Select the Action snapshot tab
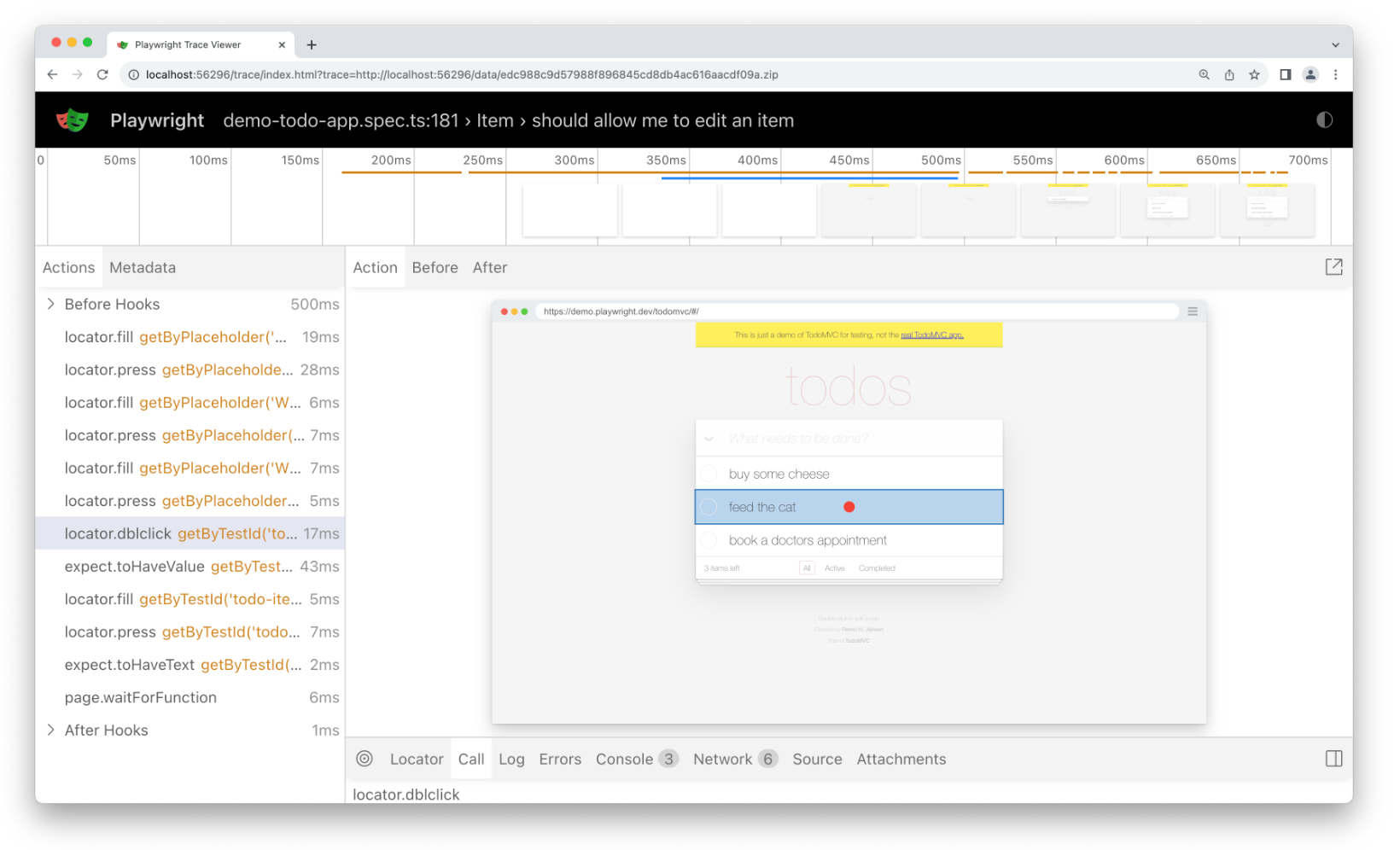This screenshot has height=850, width=1400. click(375, 267)
